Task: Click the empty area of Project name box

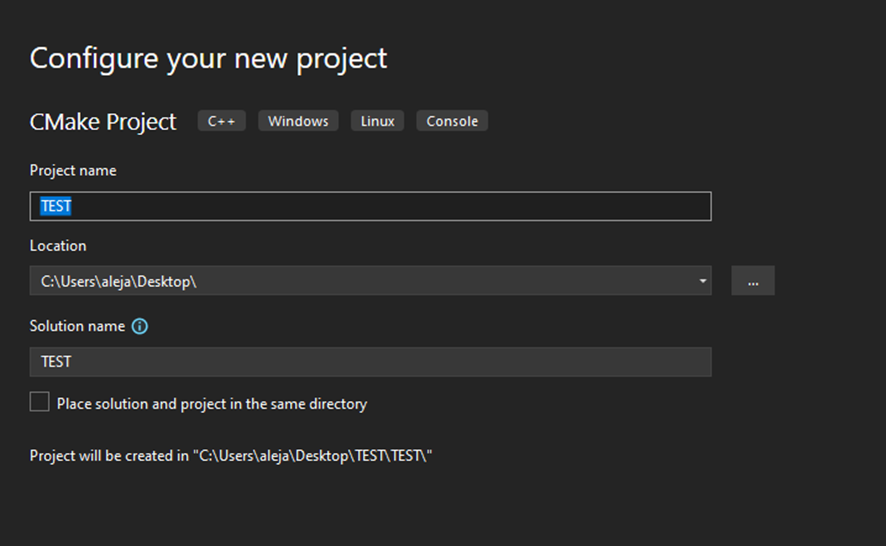Action: click(390, 206)
